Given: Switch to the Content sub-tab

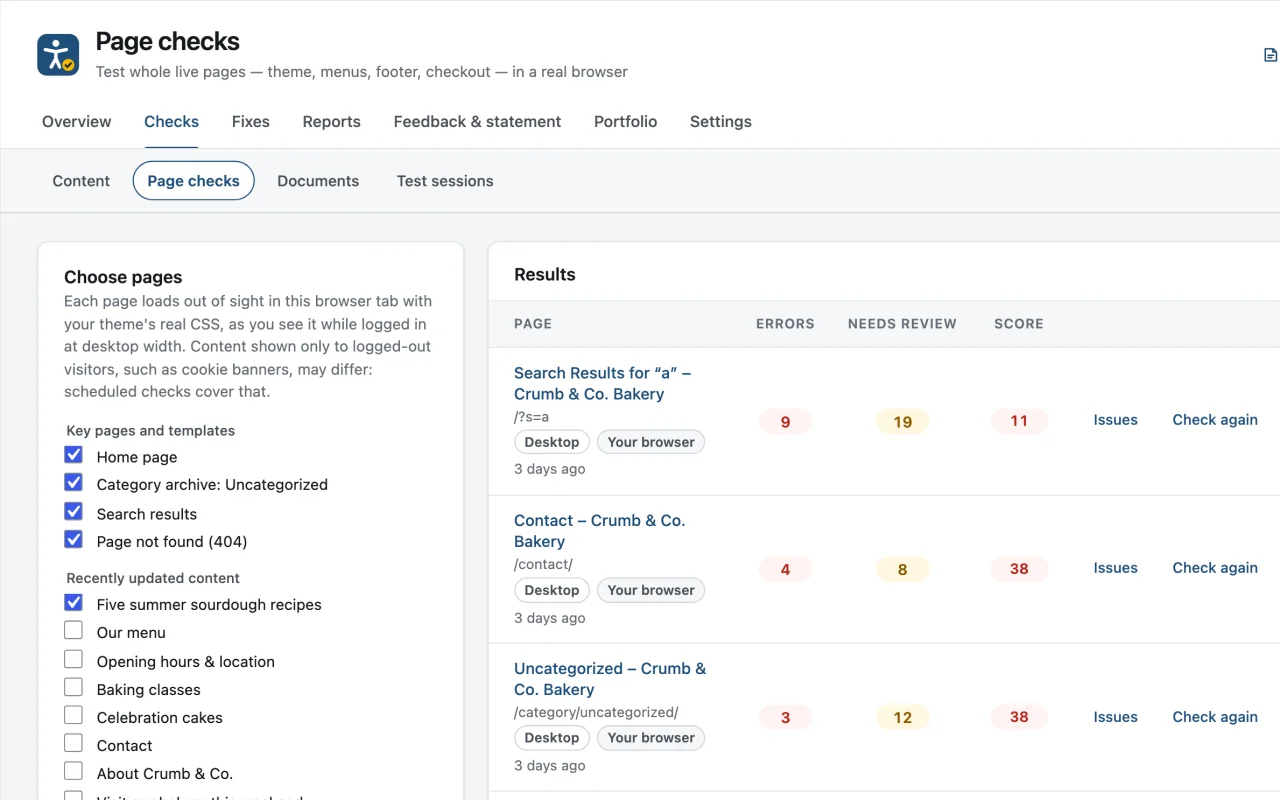Looking at the screenshot, I should (x=81, y=181).
